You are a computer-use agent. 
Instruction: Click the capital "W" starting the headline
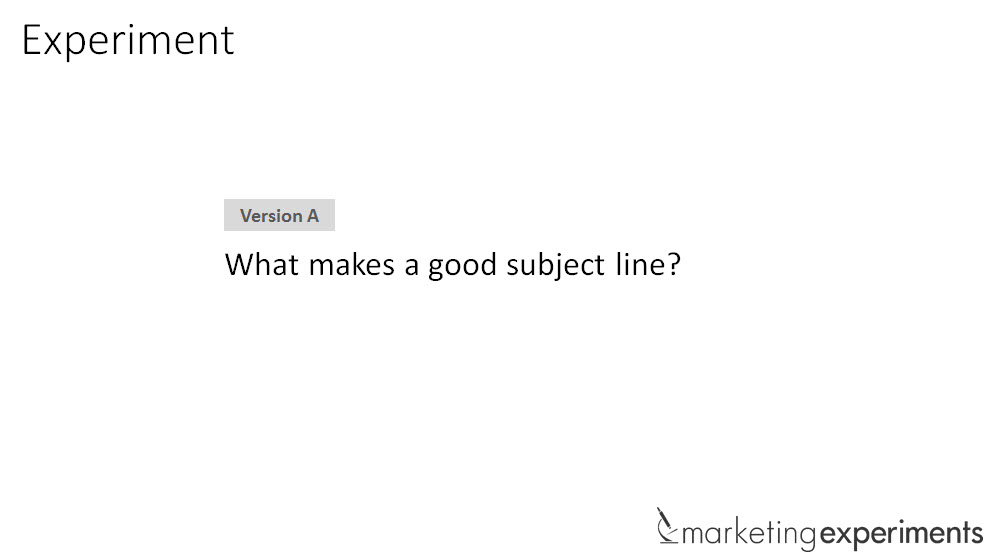tap(240, 265)
